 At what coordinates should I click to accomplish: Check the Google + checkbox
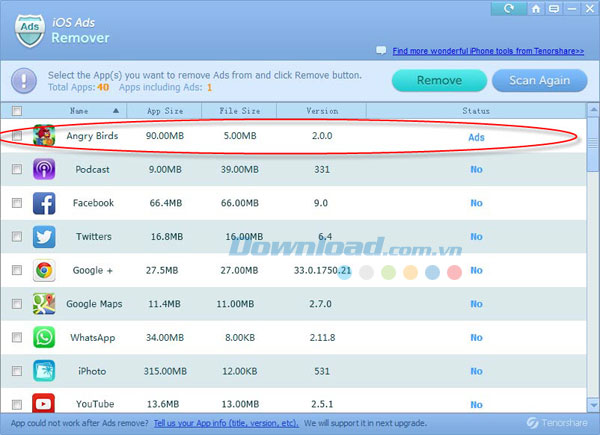tap(17, 270)
